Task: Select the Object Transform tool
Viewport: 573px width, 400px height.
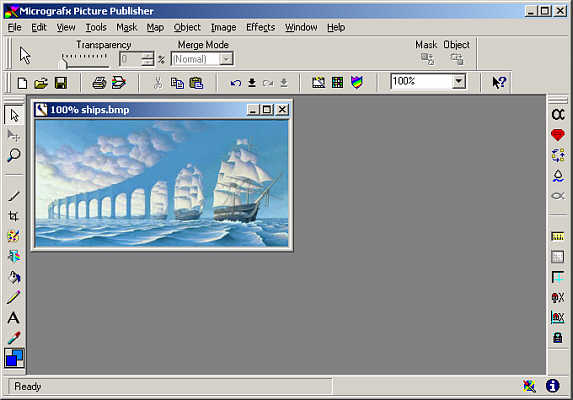Action: (14, 136)
